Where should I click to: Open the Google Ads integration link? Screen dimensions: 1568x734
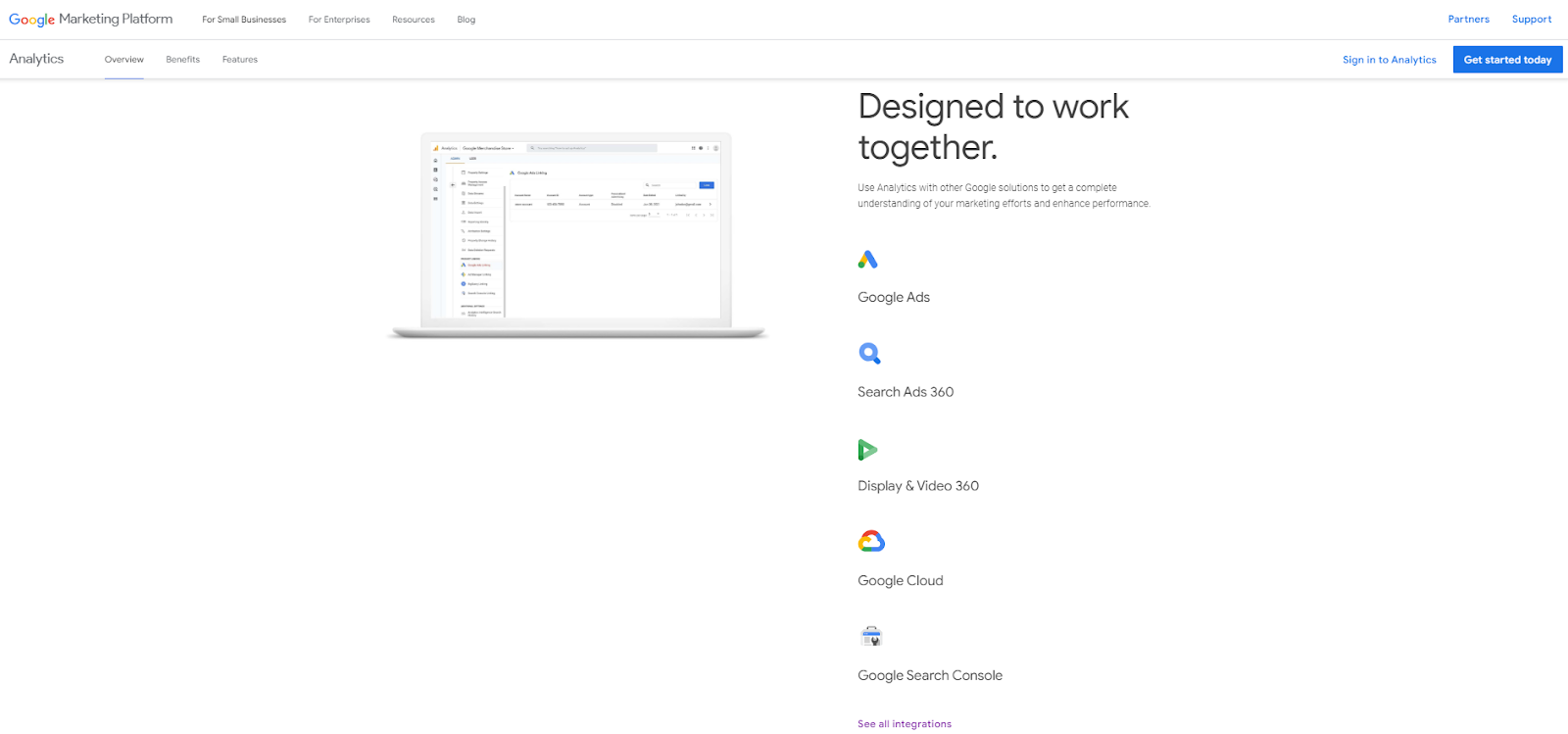[894, 297]
